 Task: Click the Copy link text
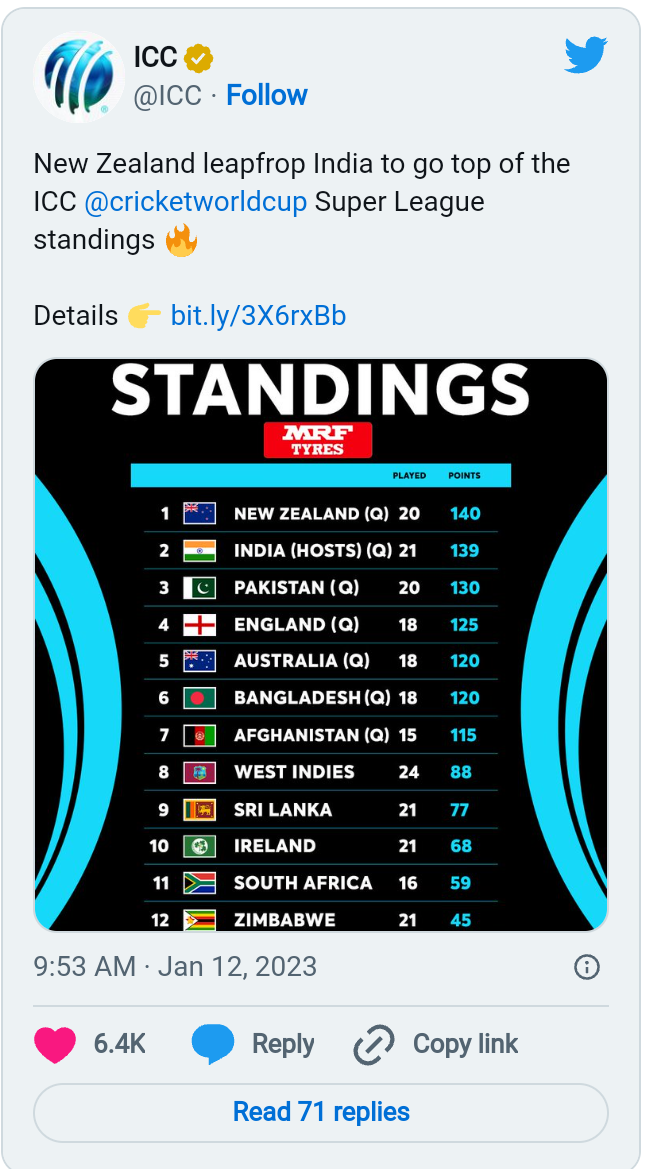(466, 1044)
